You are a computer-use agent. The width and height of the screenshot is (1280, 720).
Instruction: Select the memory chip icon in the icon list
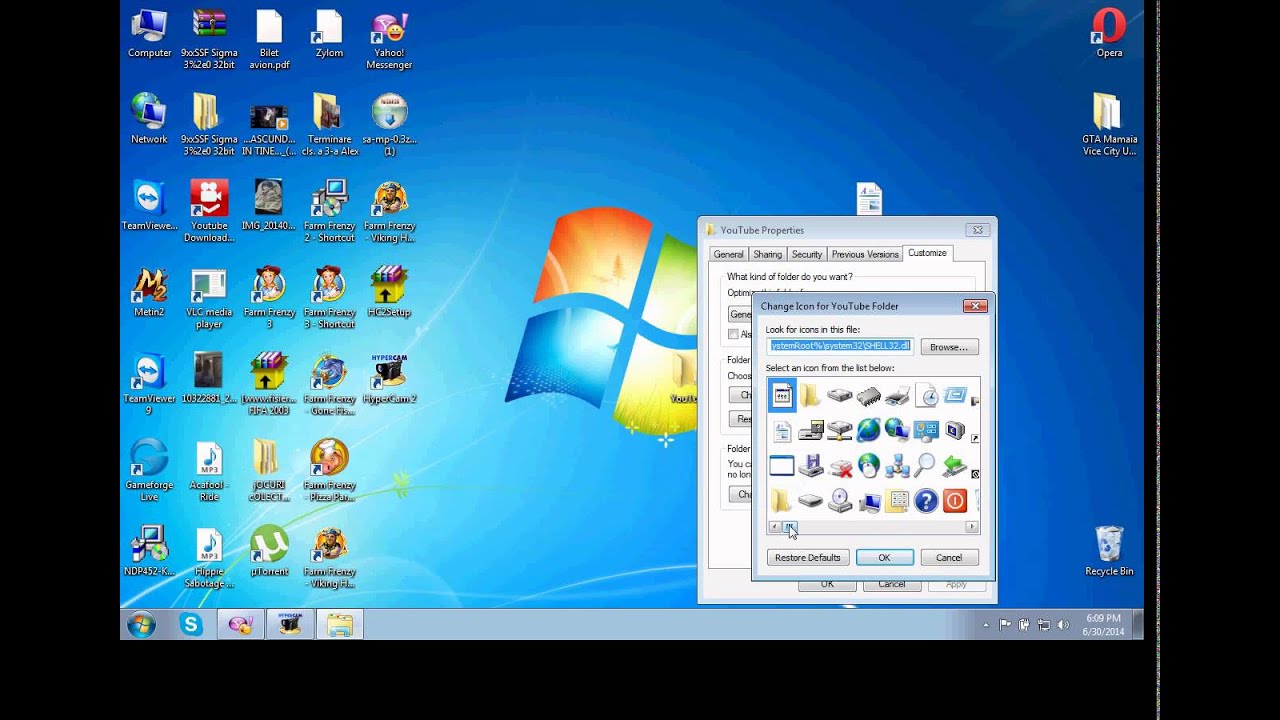click(x=868, y=397)
